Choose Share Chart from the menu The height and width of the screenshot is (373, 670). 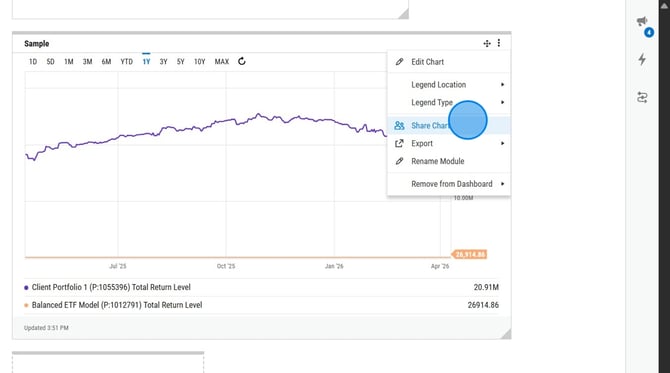(x=449, y=126)
